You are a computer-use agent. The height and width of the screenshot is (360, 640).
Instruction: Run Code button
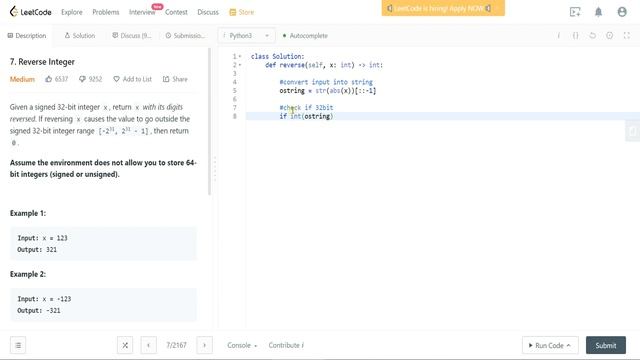(x=550, y=345)
